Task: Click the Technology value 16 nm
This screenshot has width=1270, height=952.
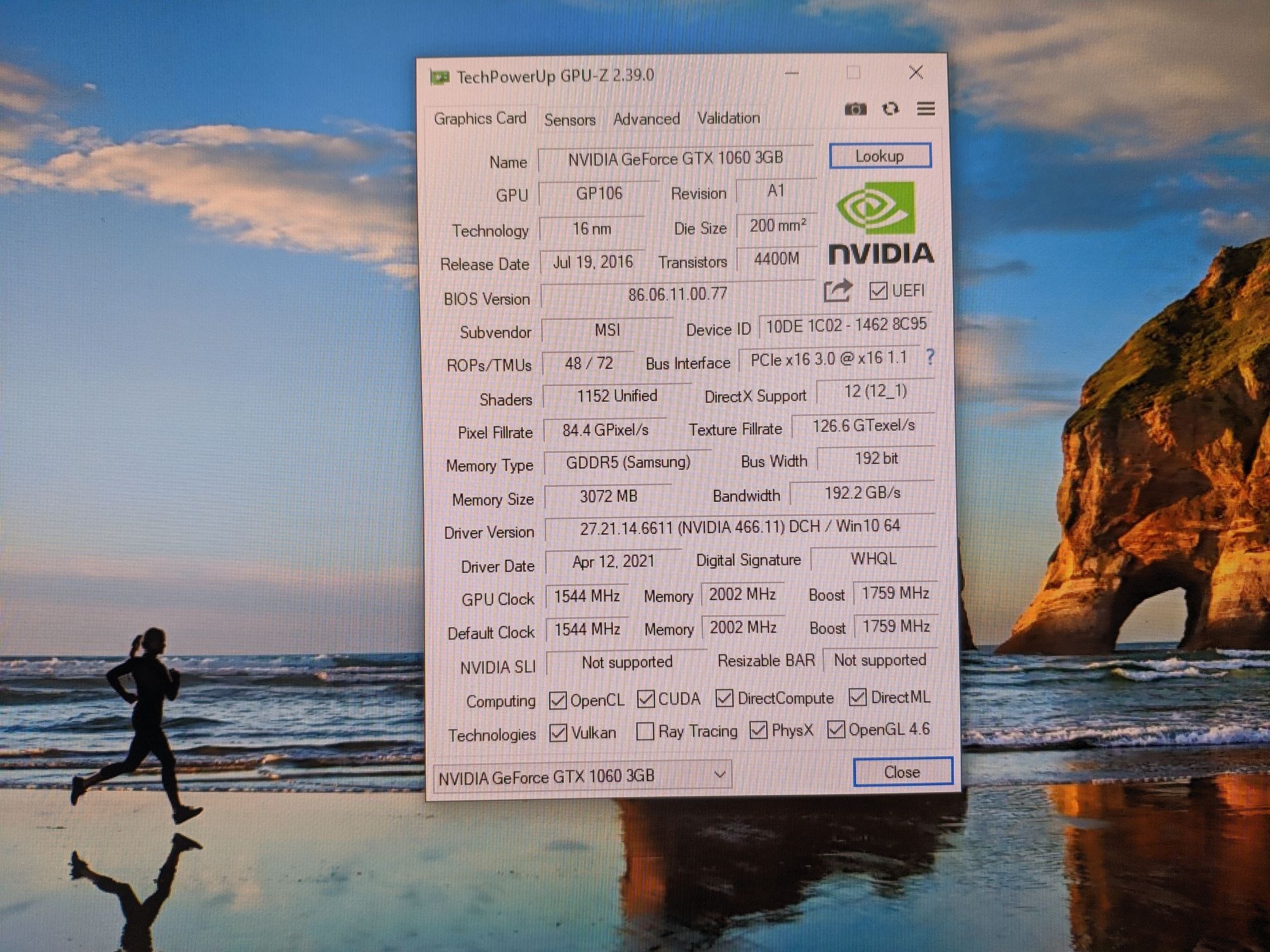Action: point(592,229)
